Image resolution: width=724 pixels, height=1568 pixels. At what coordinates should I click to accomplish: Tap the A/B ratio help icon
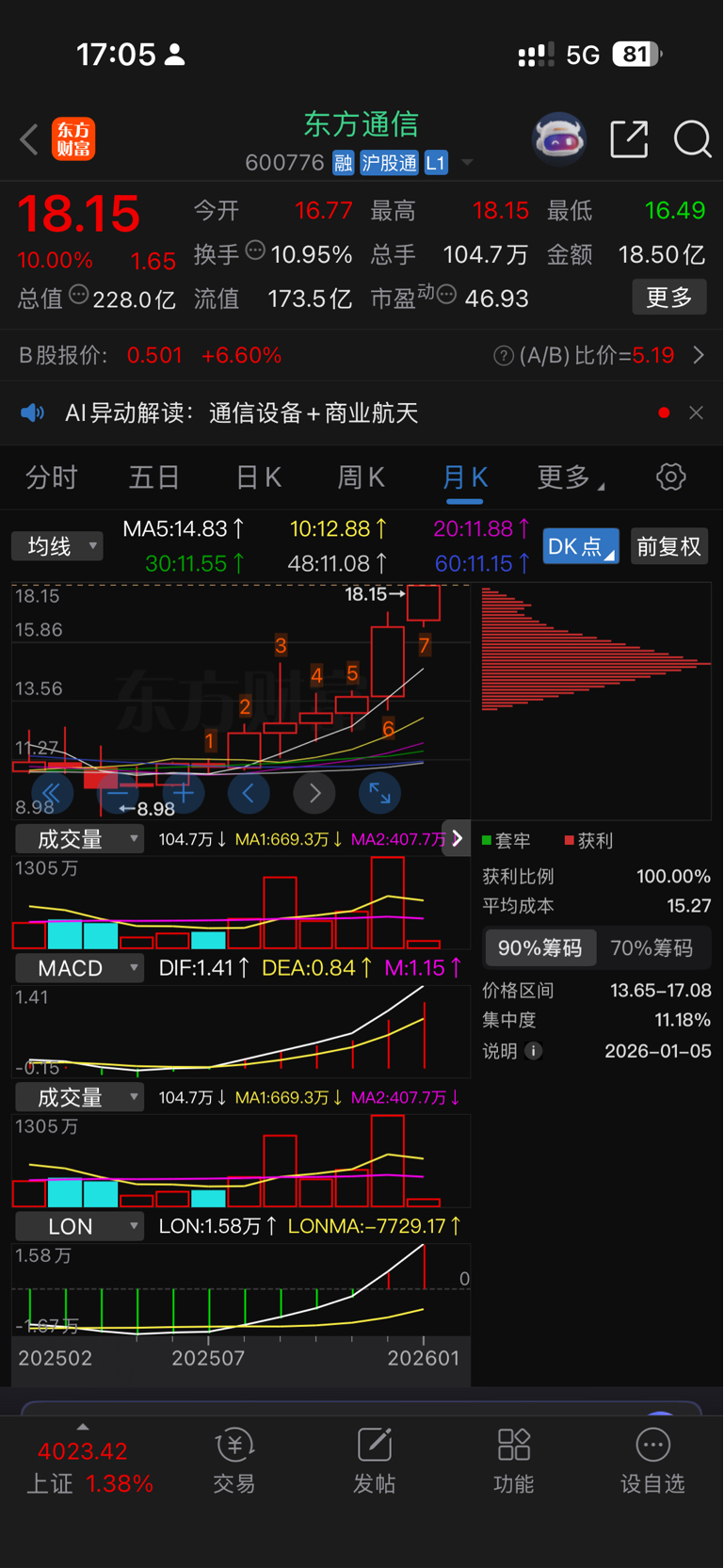coord(504,355)
